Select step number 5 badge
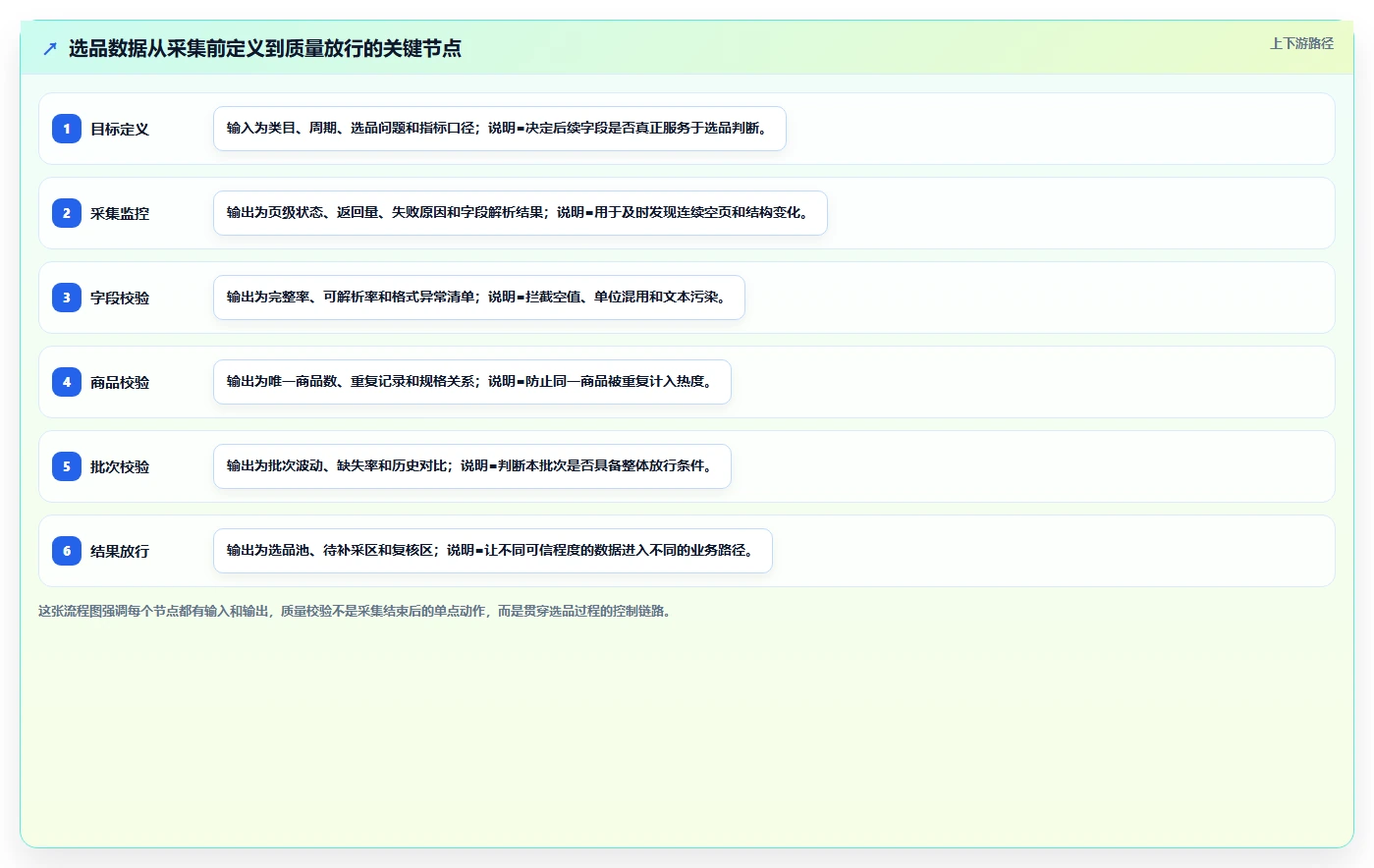This screenshot has width=1374, height=868. [67, 466]
